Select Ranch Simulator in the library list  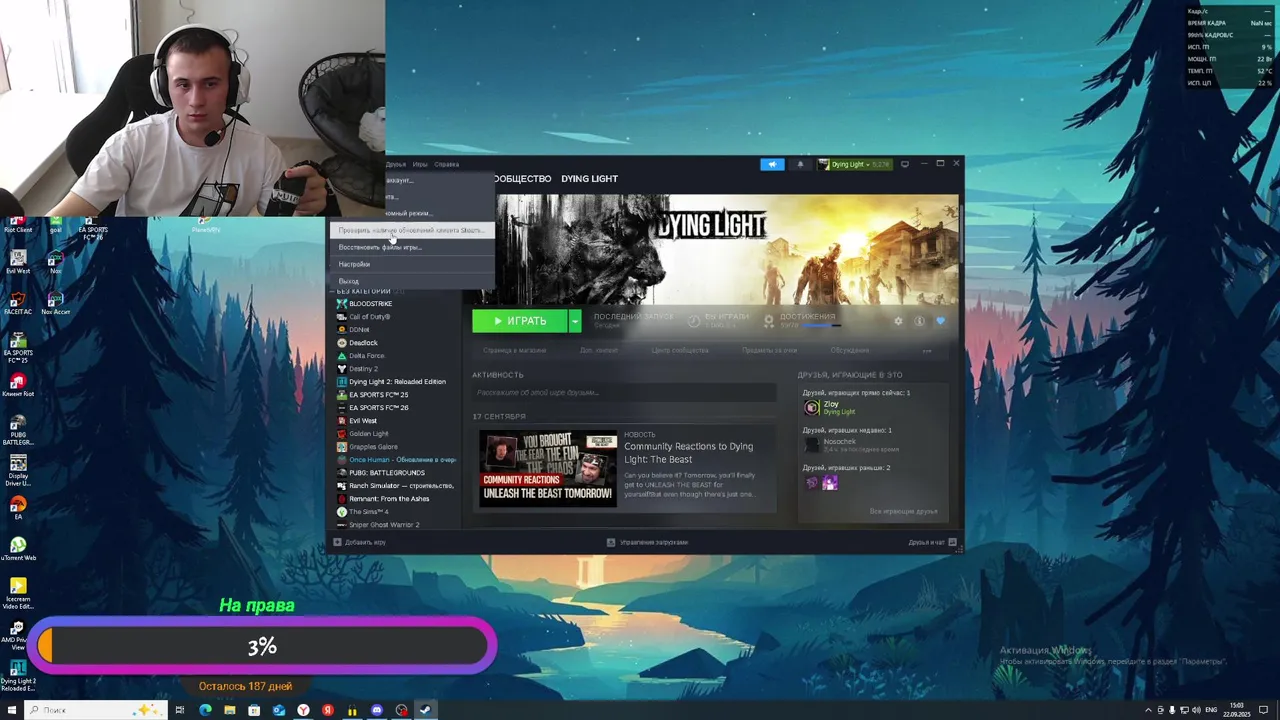coord(400,486)
